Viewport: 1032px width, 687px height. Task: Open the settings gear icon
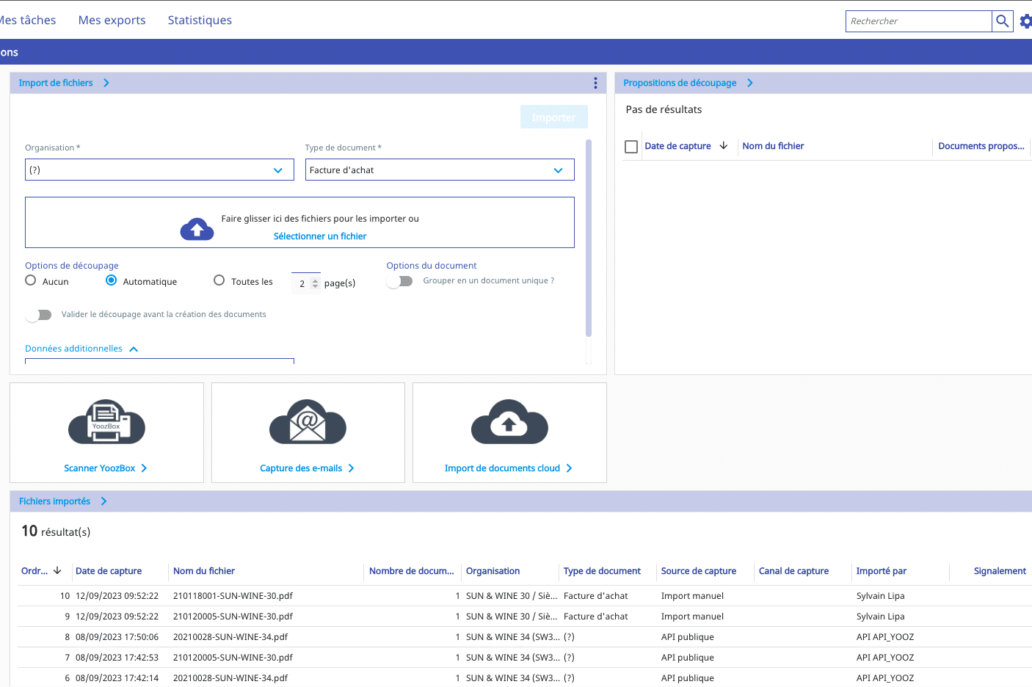(1025, 21)
